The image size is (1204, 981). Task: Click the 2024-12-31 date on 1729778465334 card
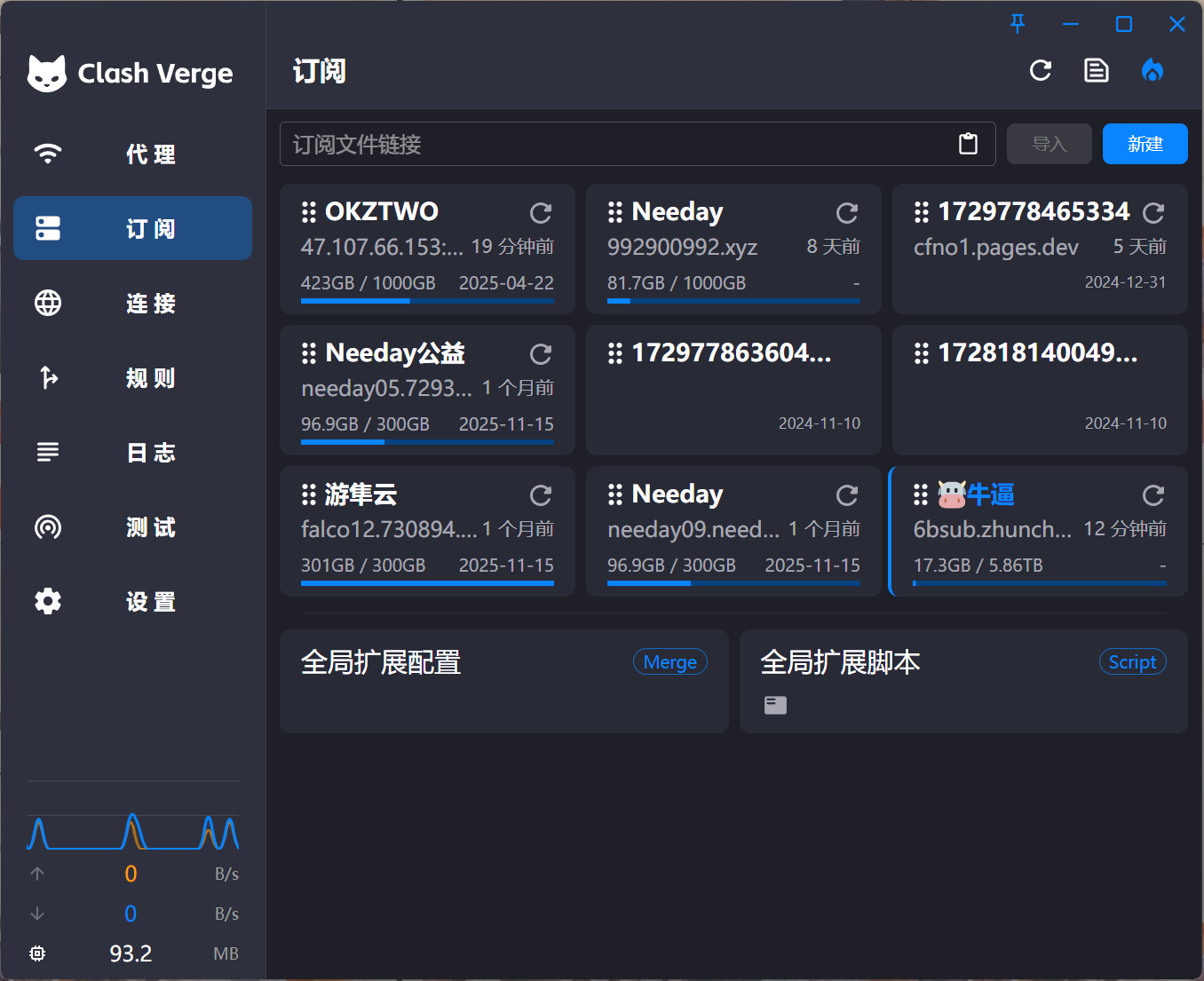pyautogui.click(x=1125, y=282)
